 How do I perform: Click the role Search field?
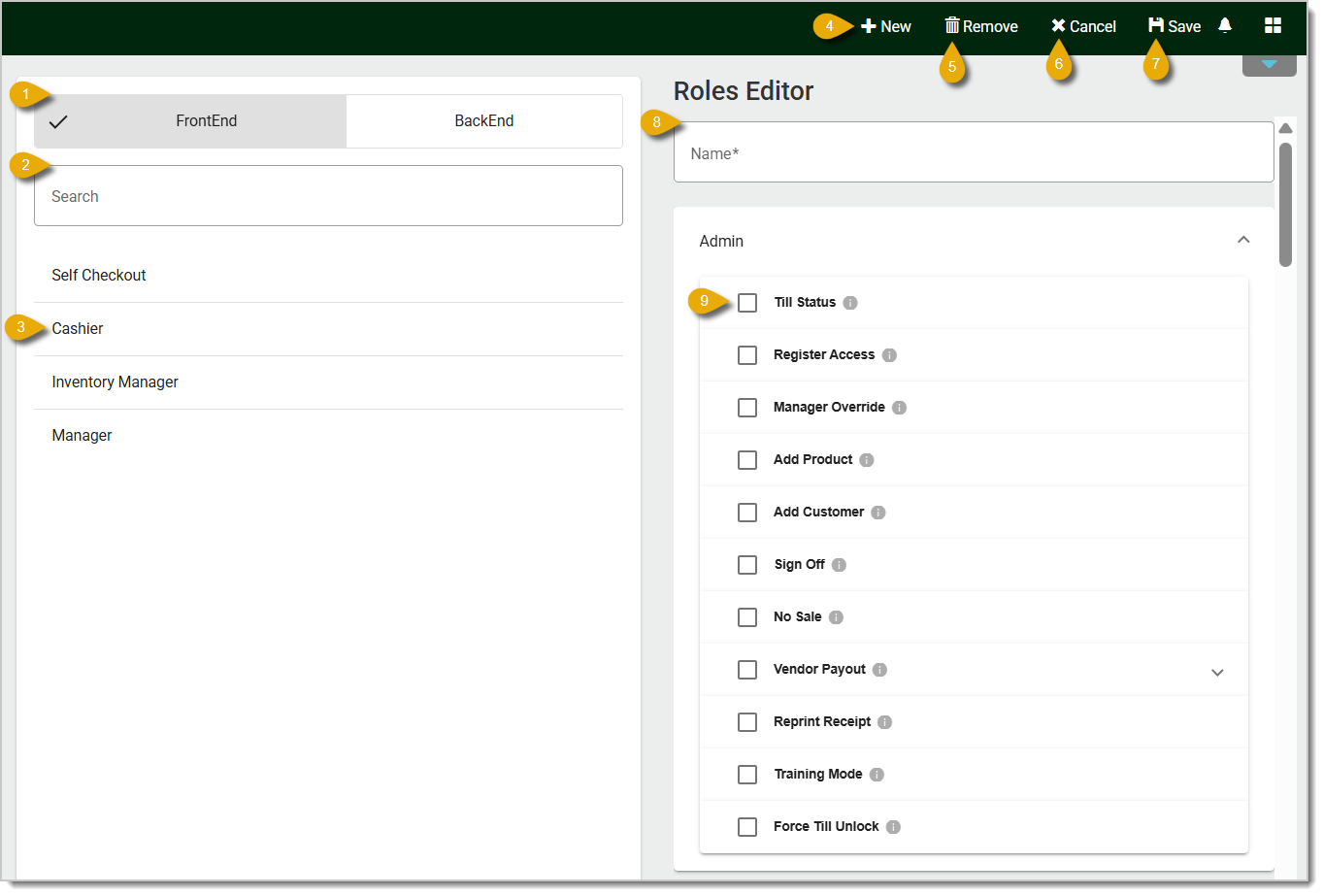[x=328, y=196]
